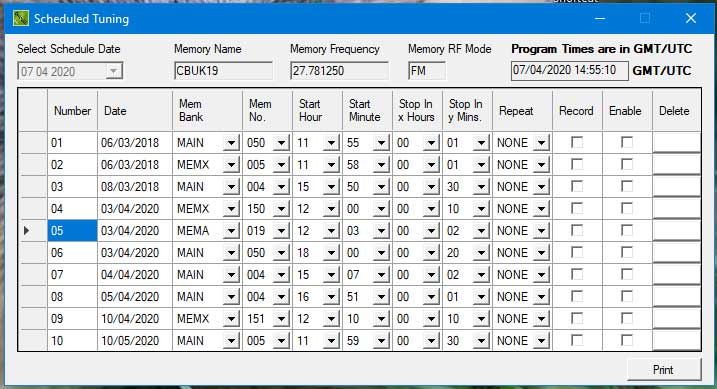Click the Number column header

[x=72, y=111]
